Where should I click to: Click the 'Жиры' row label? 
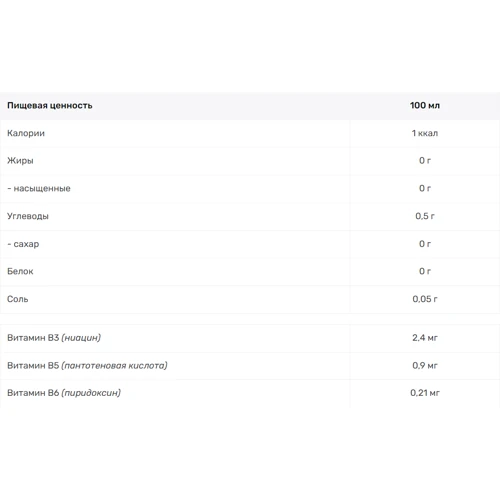20,161
